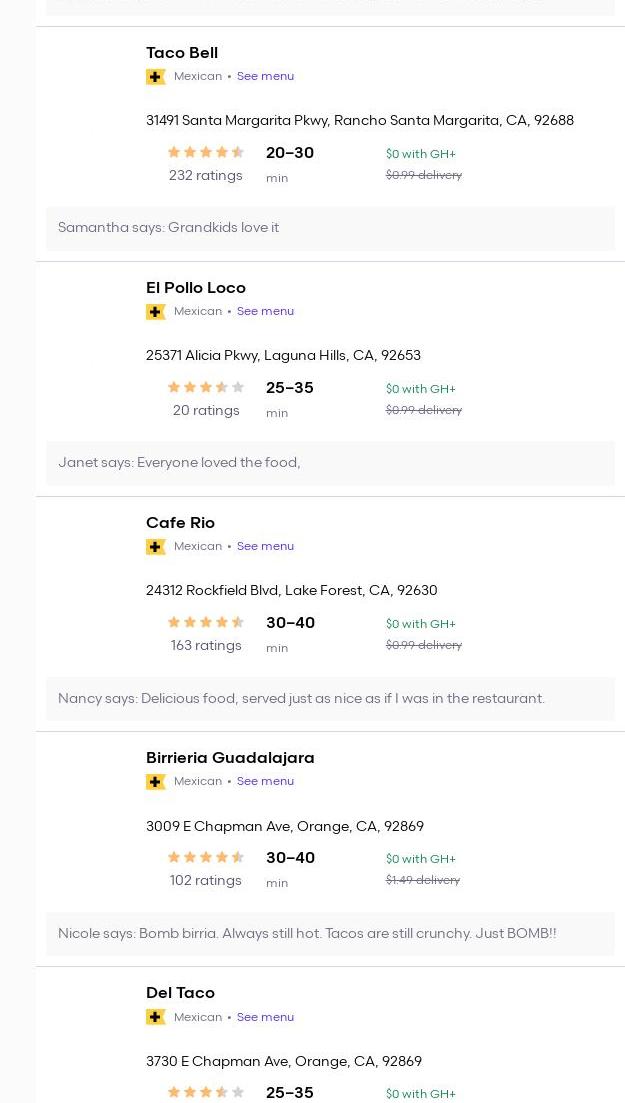
Task: Click the GH+ badge under Birrieria Guadalajara
Action: point(155,782)
